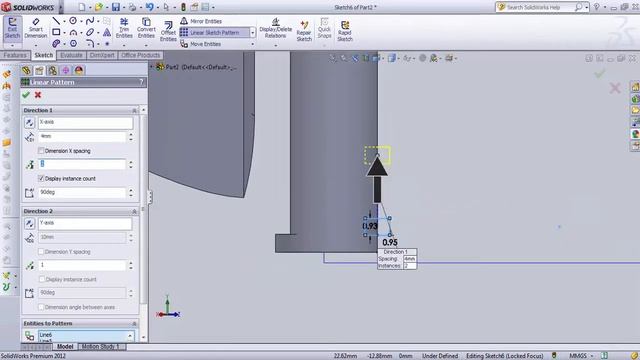This screenshot has height=360, width=640.
Task: Click Move Entities command
Action: click(x=201, y=44)
